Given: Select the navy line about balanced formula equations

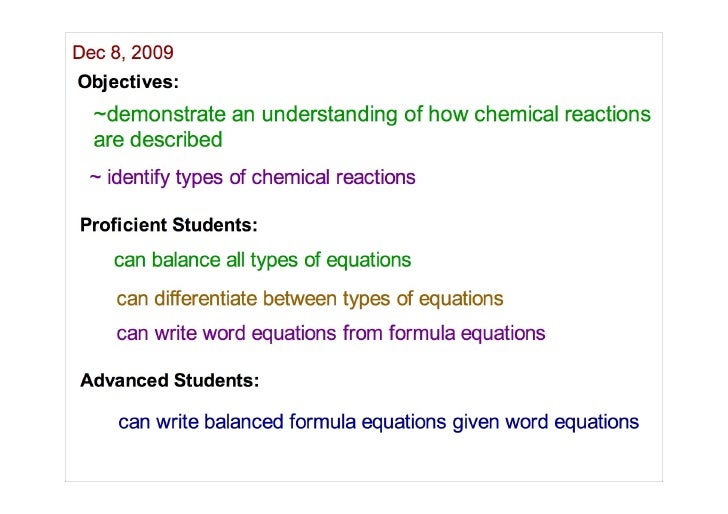Looking at the screenshot, I should pos(378,422).
